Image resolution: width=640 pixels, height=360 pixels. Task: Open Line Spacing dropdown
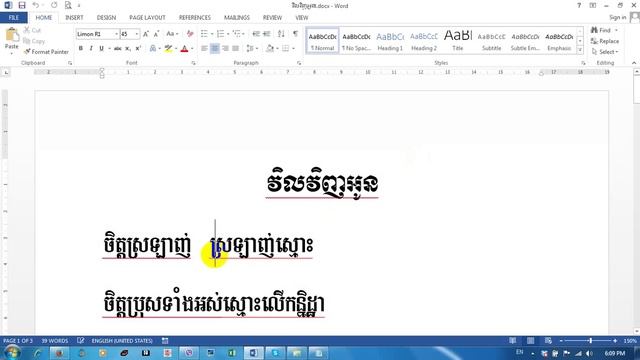[252, 49]
